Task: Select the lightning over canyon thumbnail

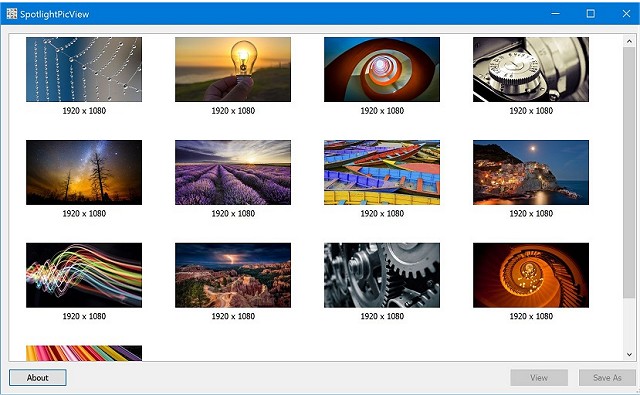Action: (233, 275)
